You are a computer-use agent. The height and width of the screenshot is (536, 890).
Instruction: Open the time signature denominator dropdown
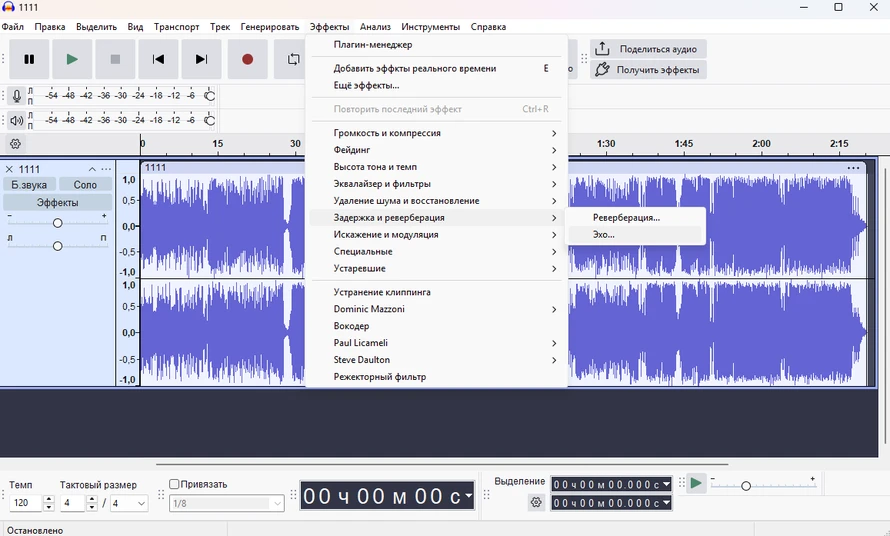(130, 503)
